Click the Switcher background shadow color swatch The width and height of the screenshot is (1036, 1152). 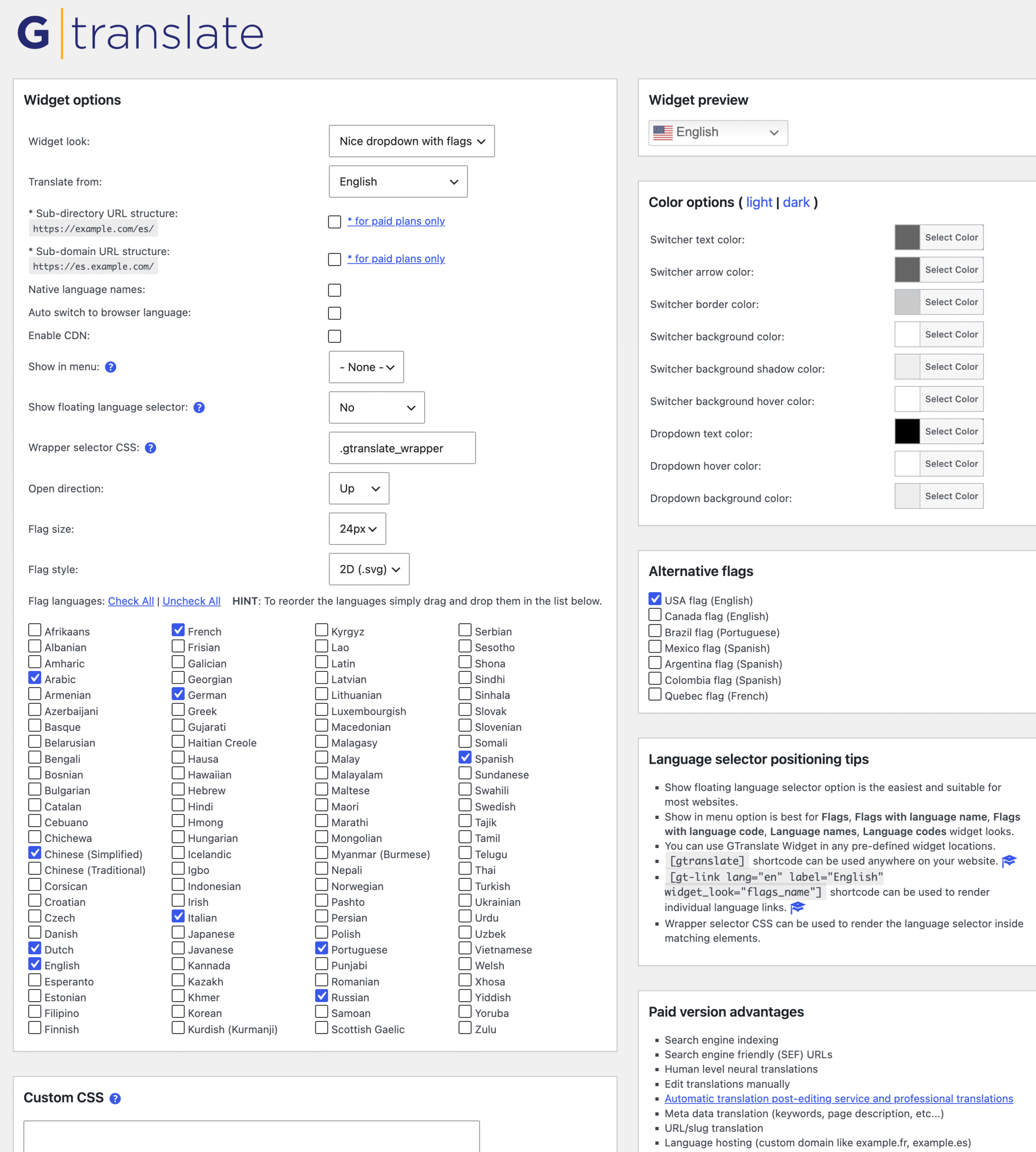[x=907, y=367]
